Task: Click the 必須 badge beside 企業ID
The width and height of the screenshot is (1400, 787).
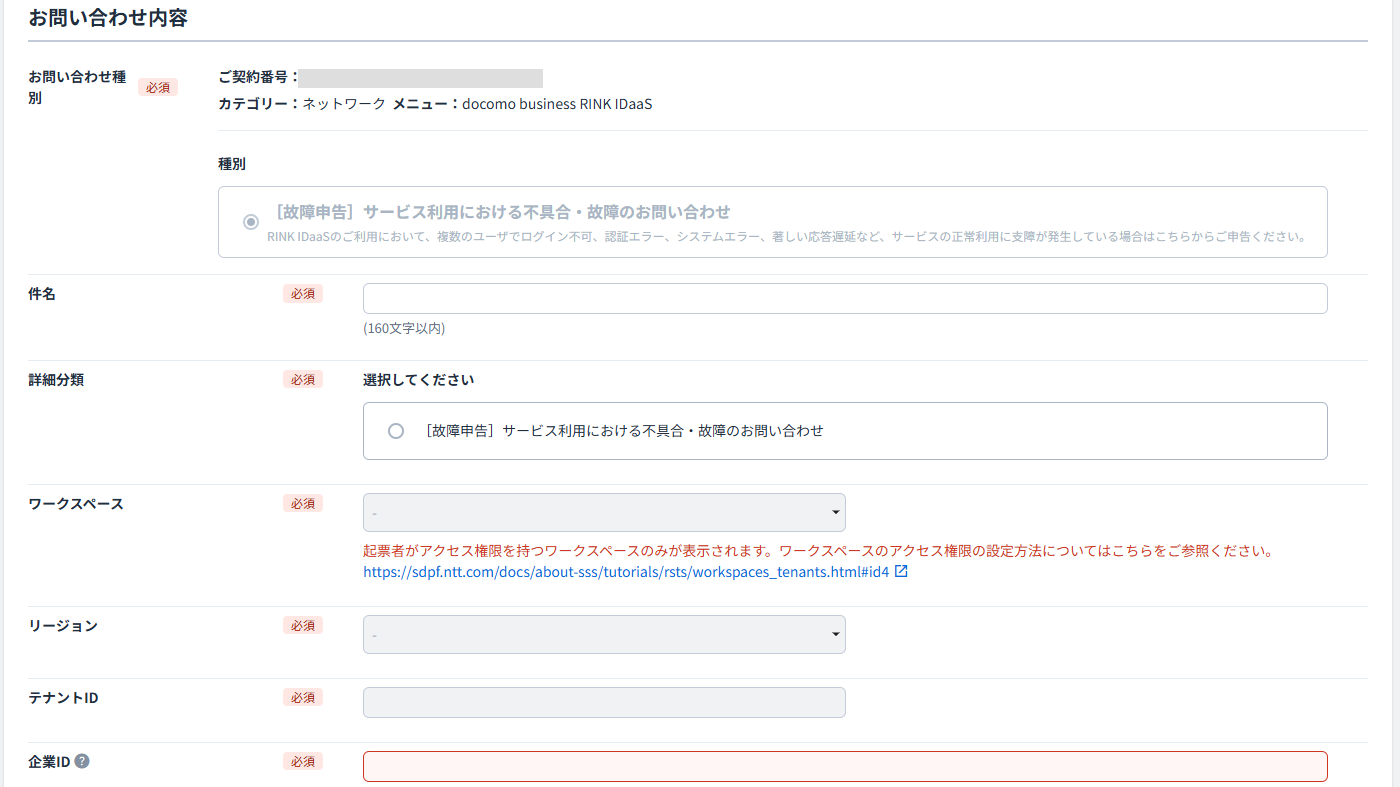Action: pos(303,761)
